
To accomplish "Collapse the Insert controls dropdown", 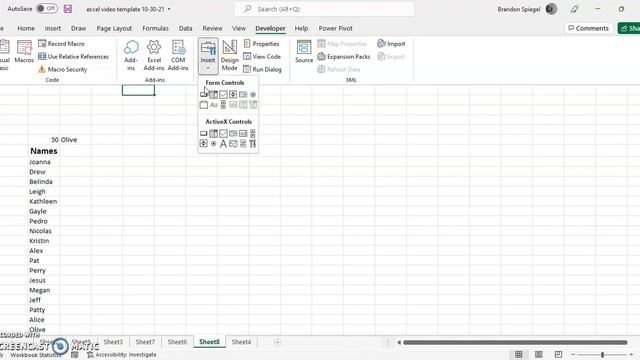I will [208, 56].
